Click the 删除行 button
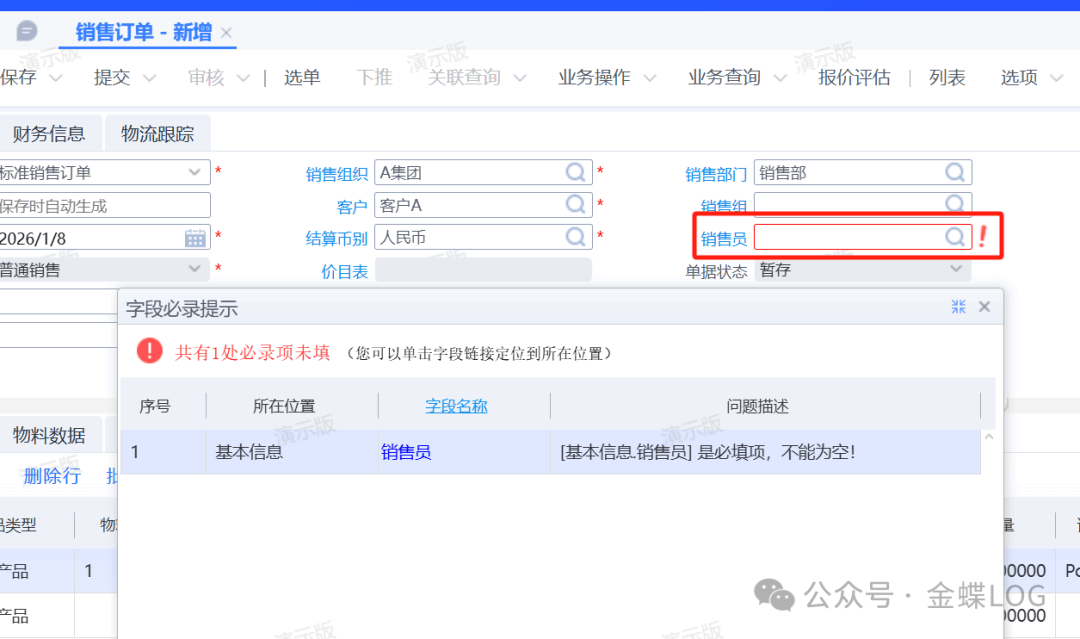Viewport: 1080px width, 639px height. [x=52, y=476]
